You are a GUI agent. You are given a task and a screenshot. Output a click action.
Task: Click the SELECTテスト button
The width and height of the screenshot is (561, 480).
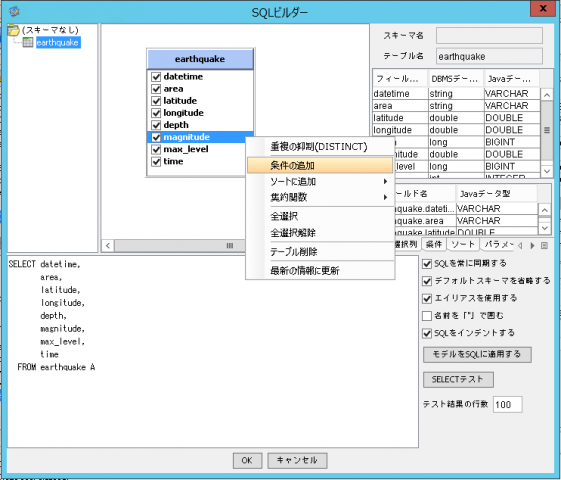tap(458, 379)
